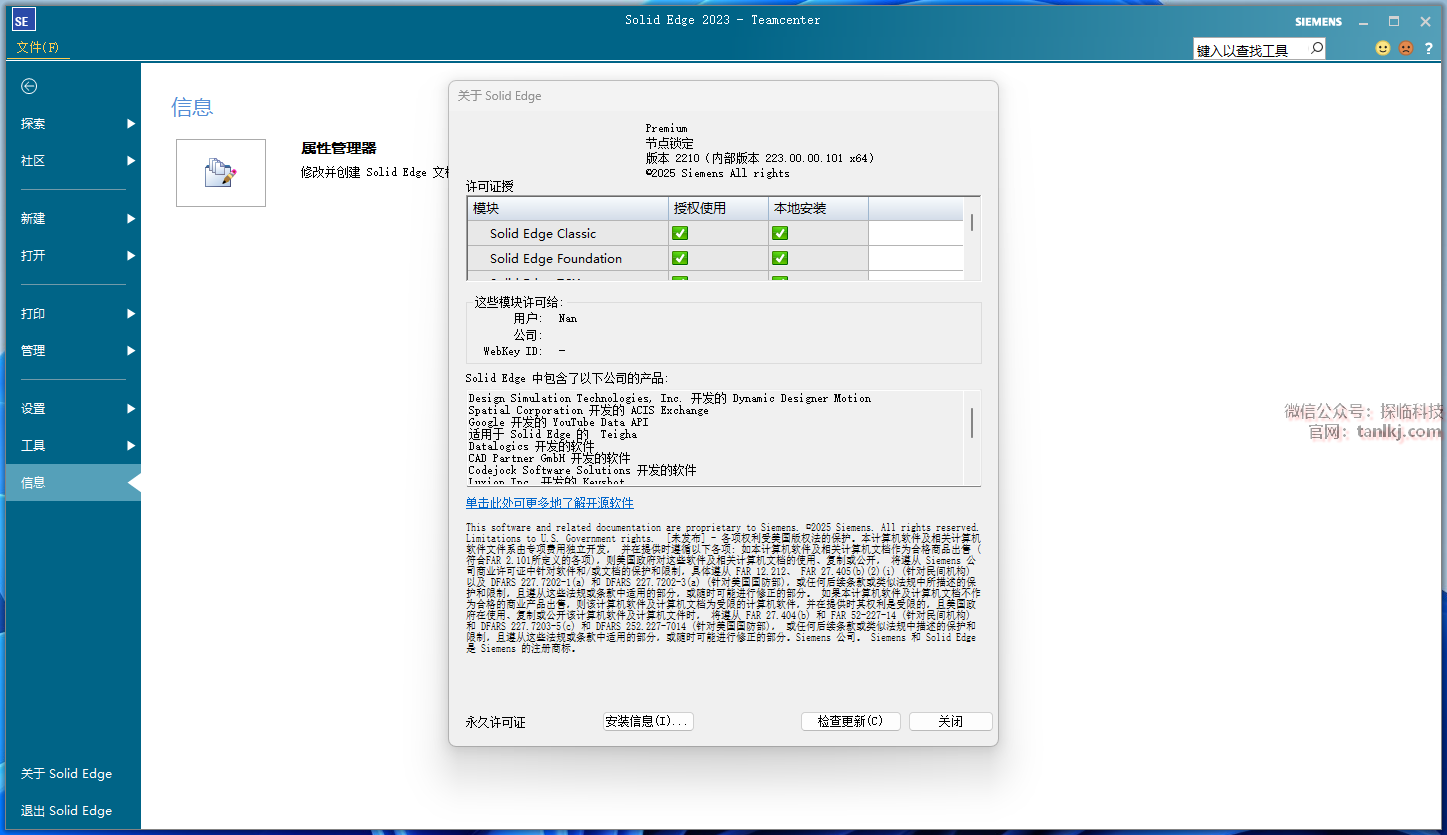
Task: Expand the 设置 submenu
Action: [131, 408]
